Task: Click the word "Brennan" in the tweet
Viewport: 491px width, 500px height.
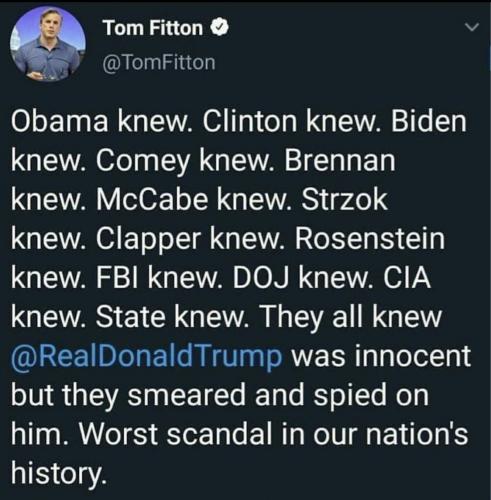Action: (x=340, y=160)
